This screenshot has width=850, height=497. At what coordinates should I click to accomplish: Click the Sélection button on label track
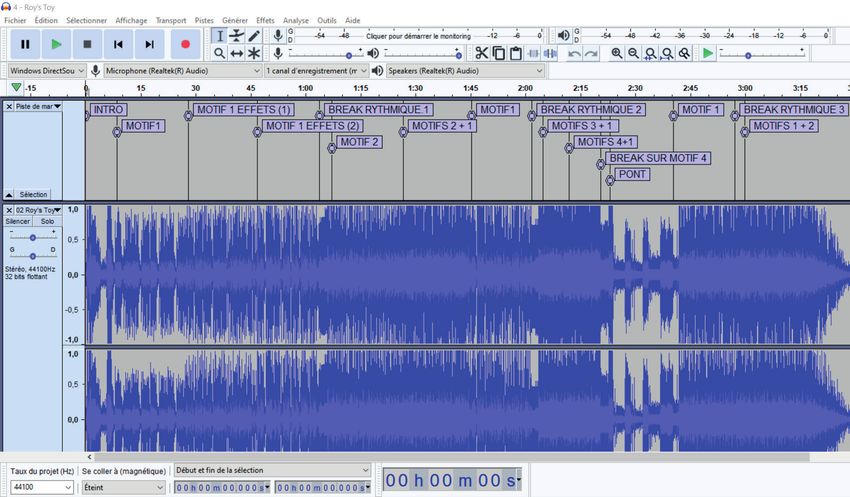33,194
